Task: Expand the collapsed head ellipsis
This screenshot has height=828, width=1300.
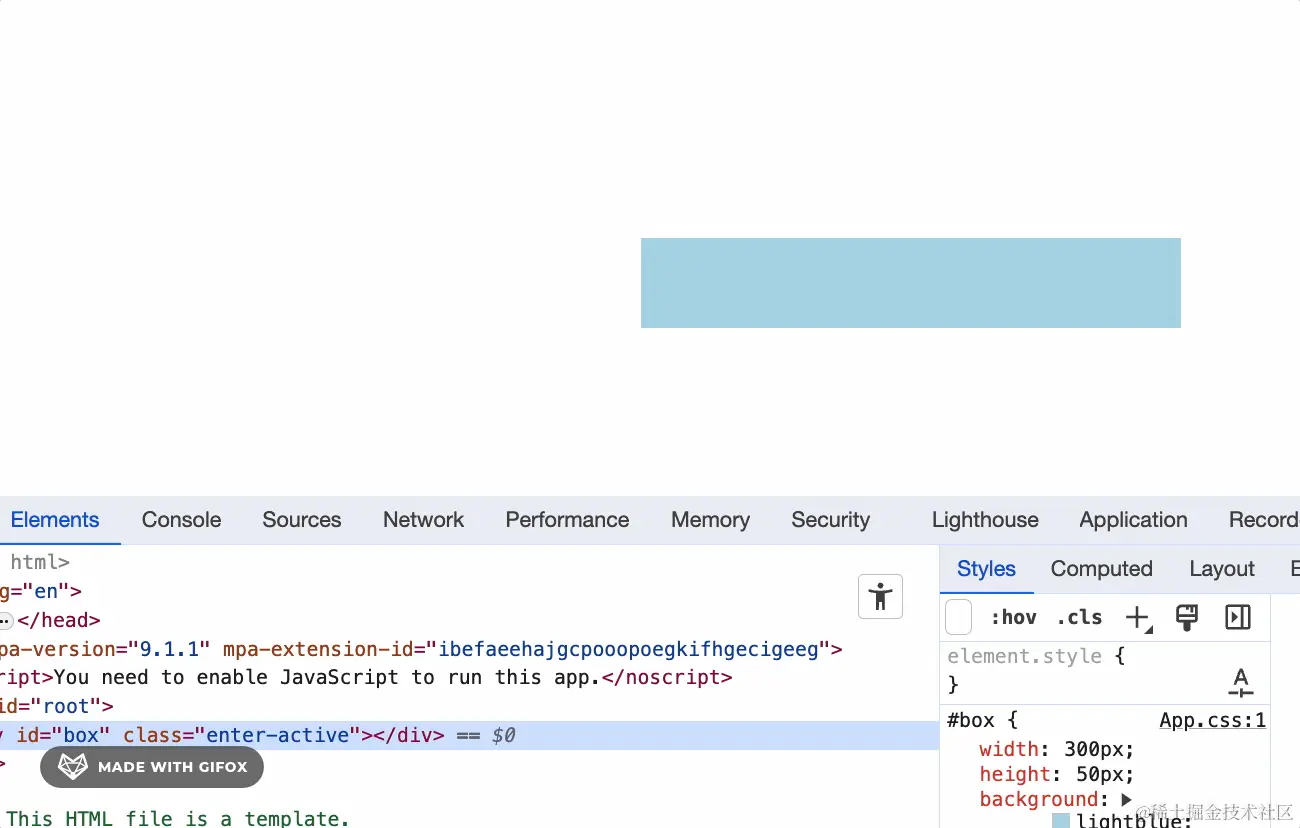Action: (x=5, y=620)
